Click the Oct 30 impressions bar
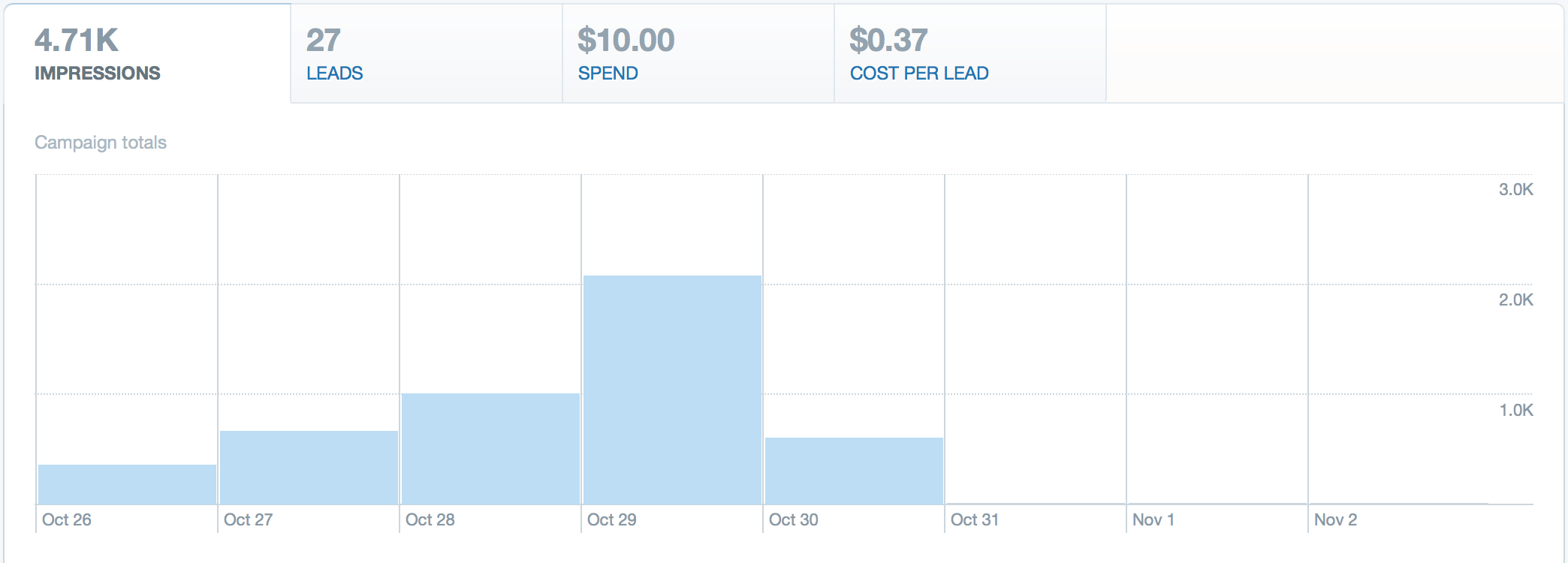Viewport: 1568px width, 563px height. pos(854,471)
